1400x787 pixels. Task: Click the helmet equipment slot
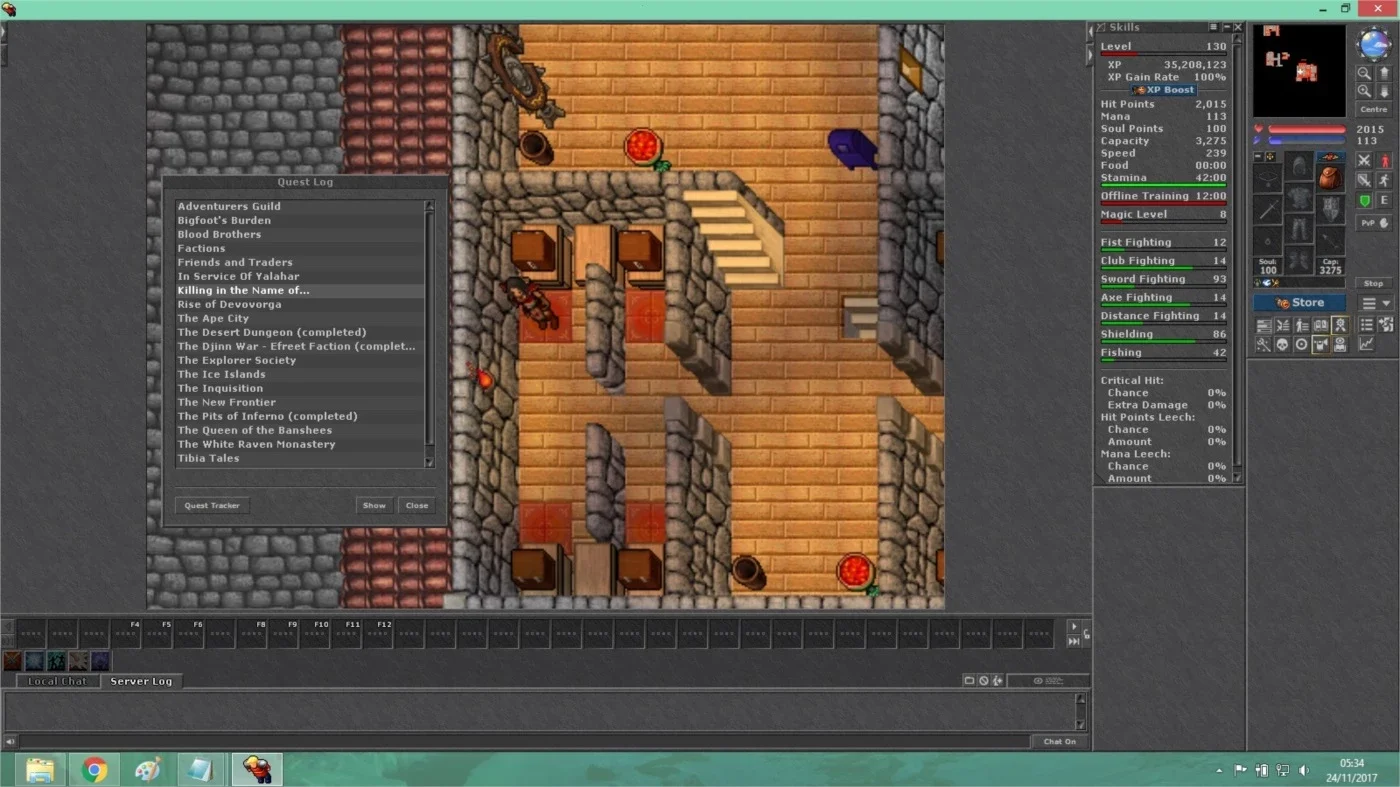pos(1299,167)
